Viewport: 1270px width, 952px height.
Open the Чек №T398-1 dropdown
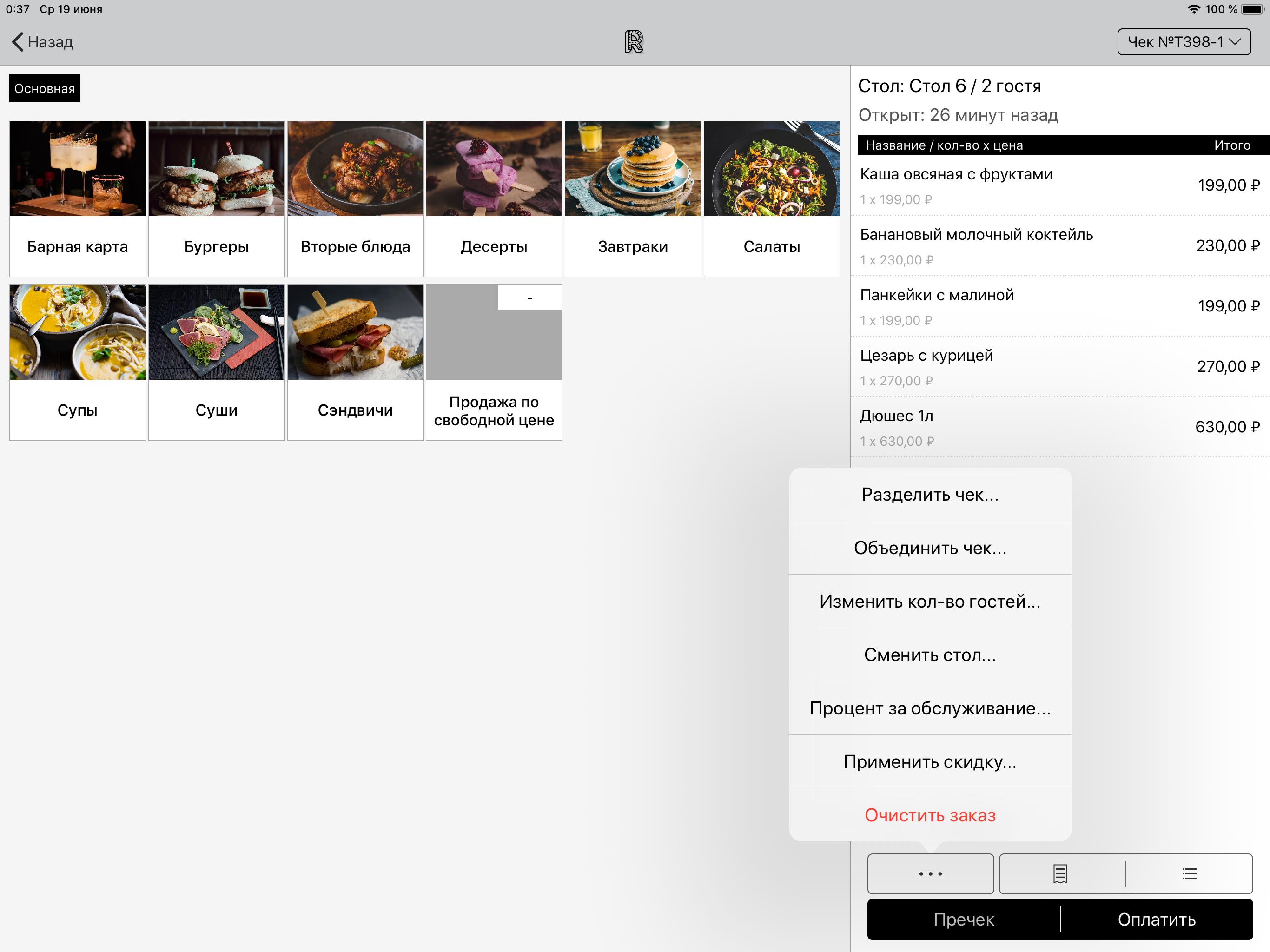(1184, 42)
